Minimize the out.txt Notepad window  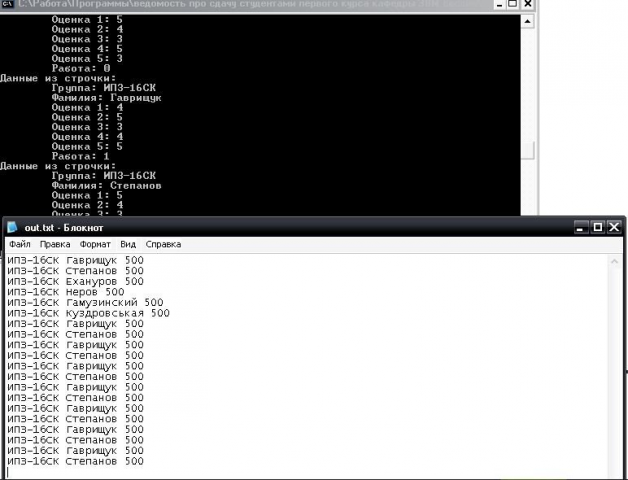coord(580,228)
